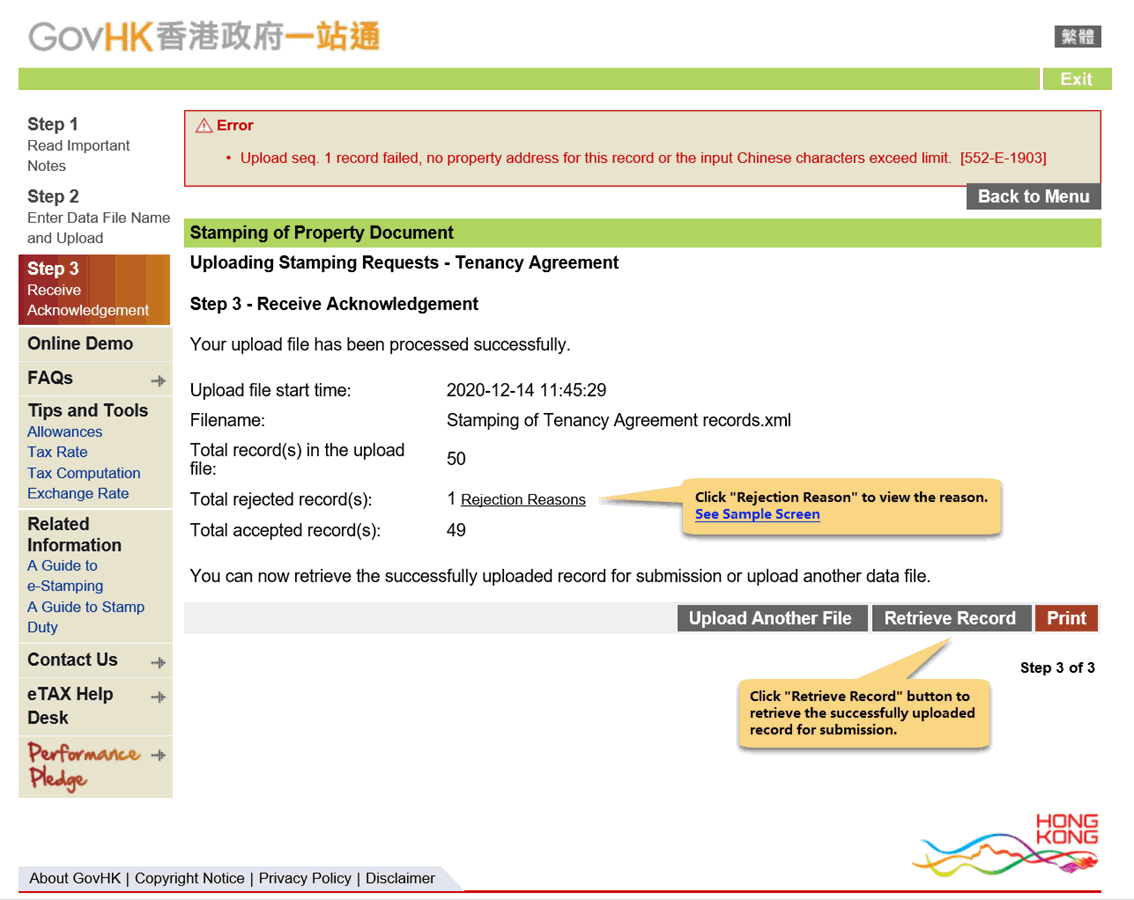Click the error warning triangle icon

pyautogui.click(x=204, y=125)
